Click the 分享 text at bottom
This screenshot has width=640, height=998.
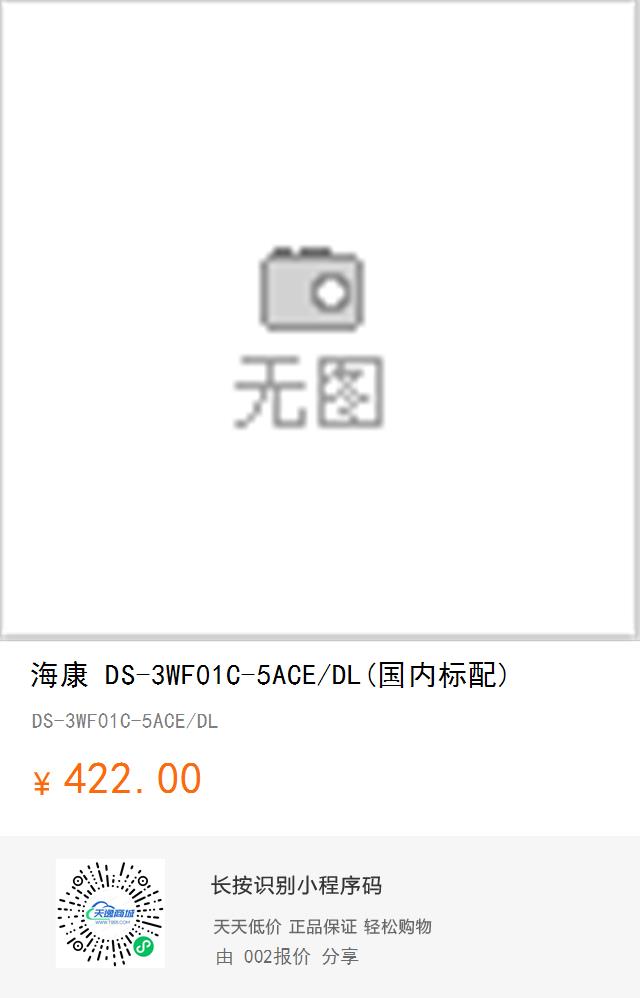point(340,957)
